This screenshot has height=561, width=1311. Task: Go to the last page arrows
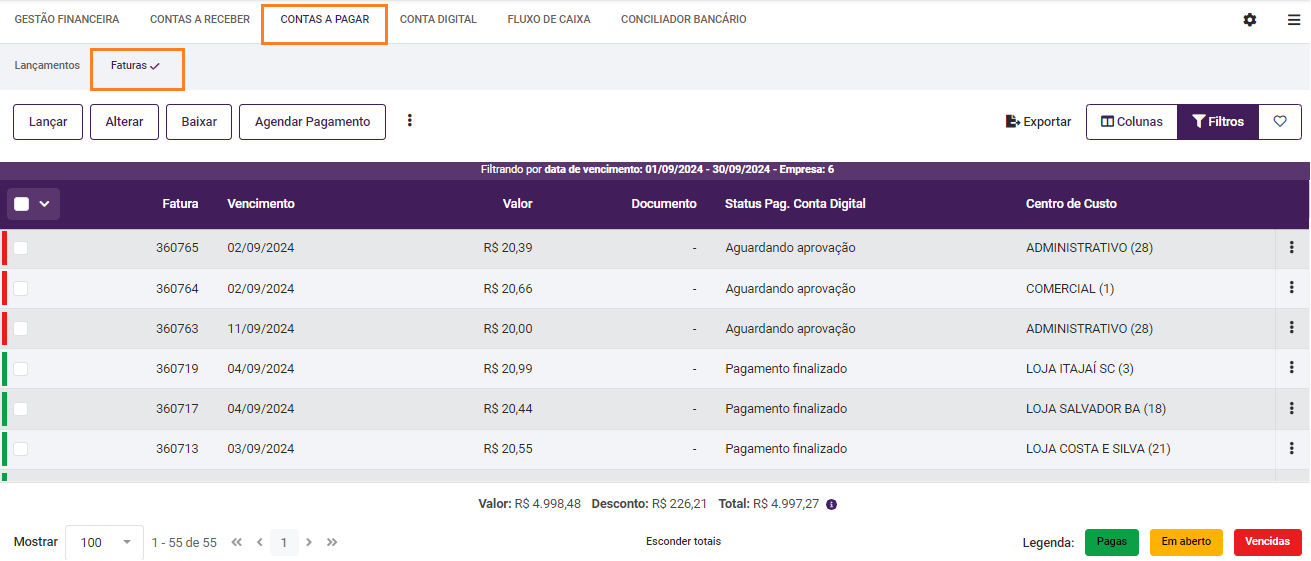pyautogui.click(x=332, y=542)
